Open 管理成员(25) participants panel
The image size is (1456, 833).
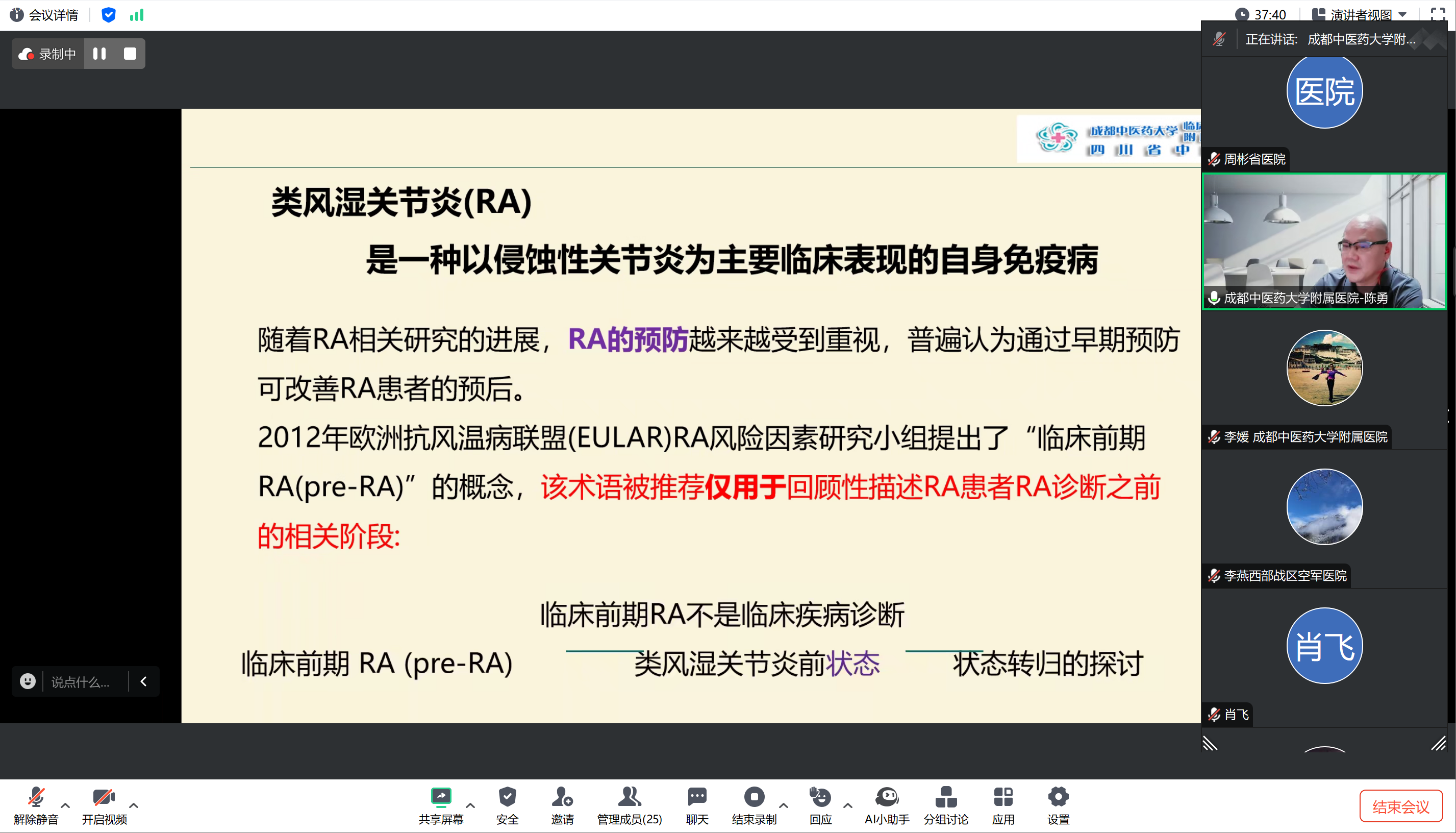(x=630, y=805)
